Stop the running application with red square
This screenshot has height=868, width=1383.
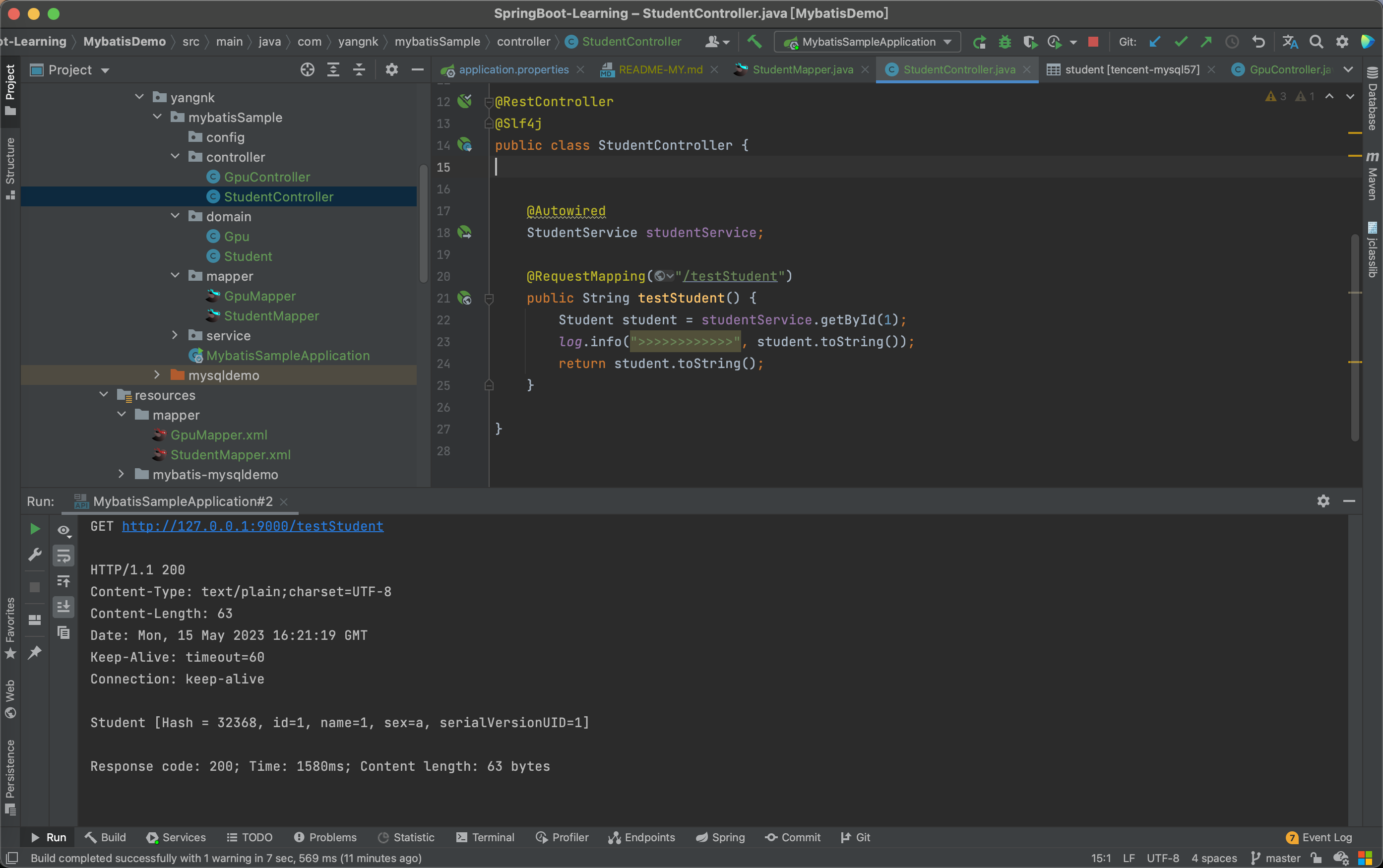(1093, 42)
